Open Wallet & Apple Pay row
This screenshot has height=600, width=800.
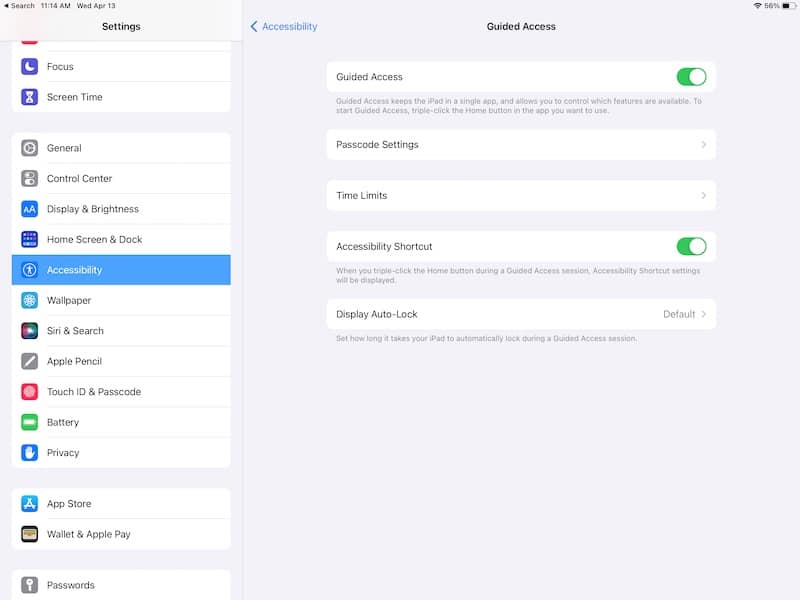[x=121, y=534]
